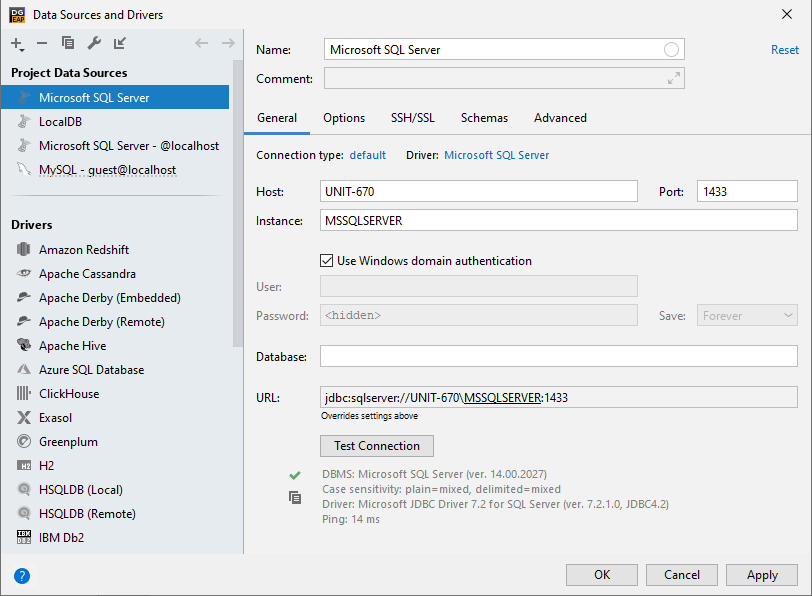Screen dimensions: 812x596
Task: Click the Microsoft SQL Server driver link
Action: click(497, 155)
